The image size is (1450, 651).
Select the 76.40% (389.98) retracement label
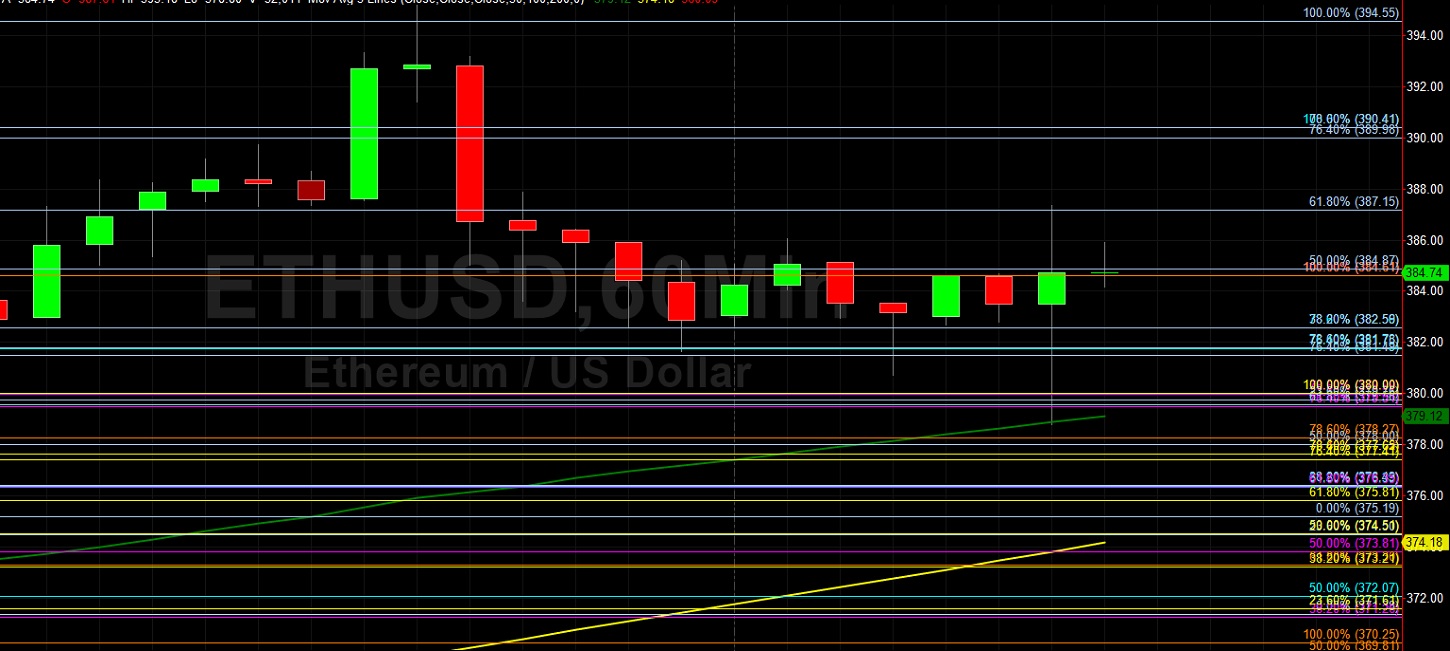(1352, 130)
